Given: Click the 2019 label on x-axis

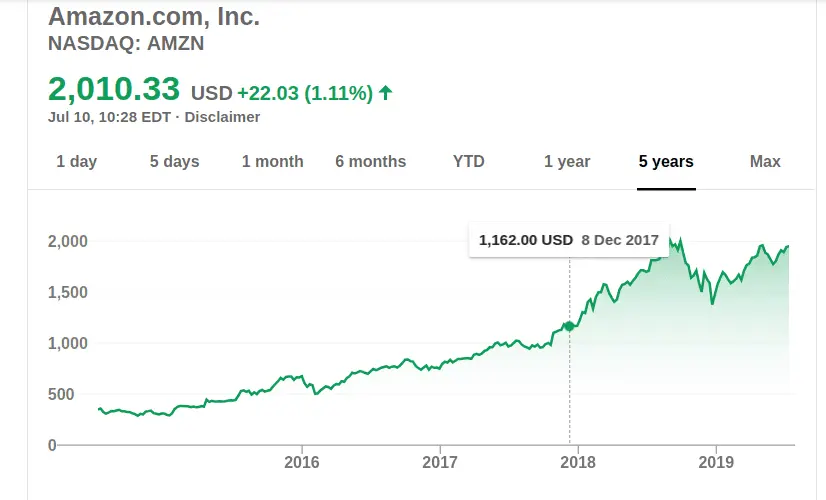Looking at the screenshot, I should (x=716, y=462).
